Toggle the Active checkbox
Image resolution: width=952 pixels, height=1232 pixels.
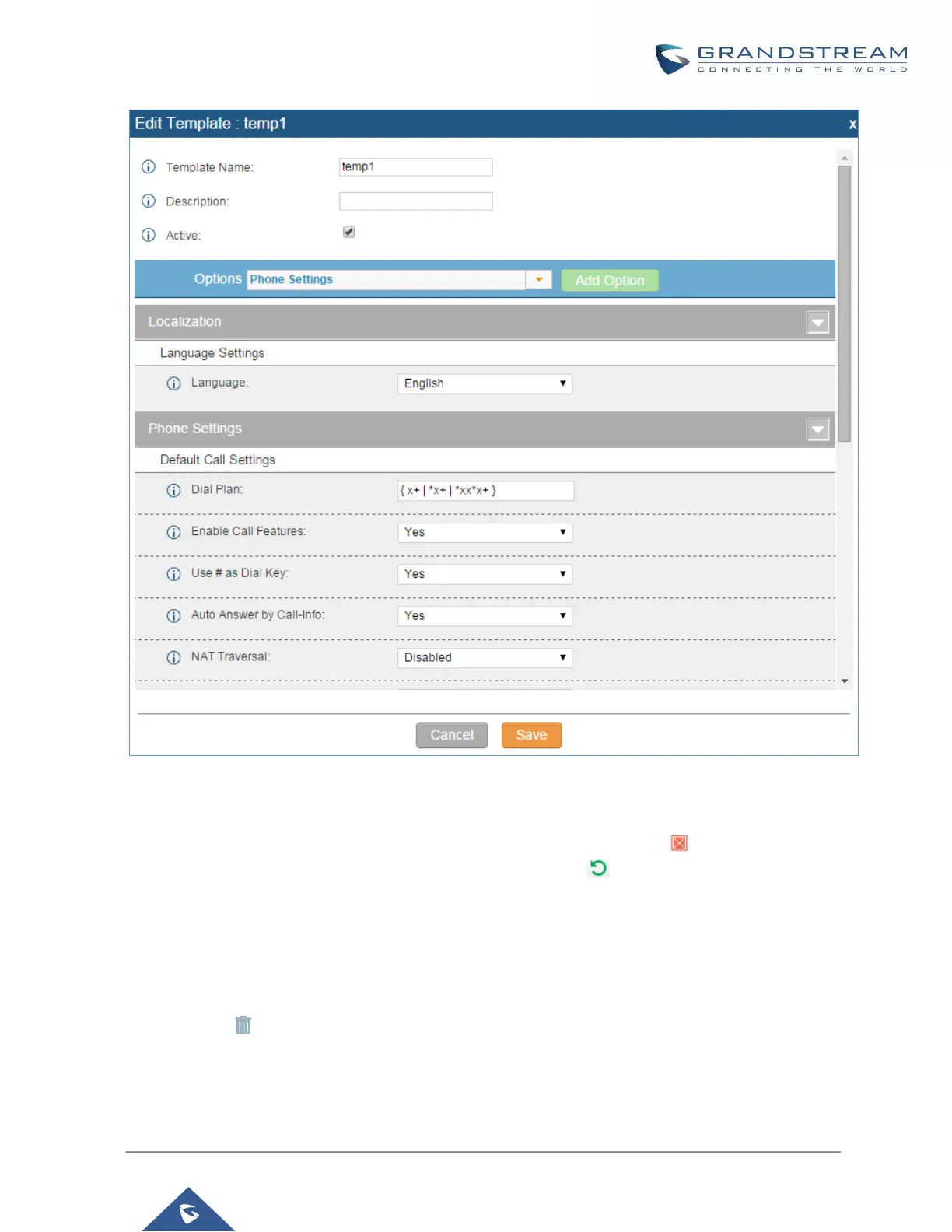[348, 232]
